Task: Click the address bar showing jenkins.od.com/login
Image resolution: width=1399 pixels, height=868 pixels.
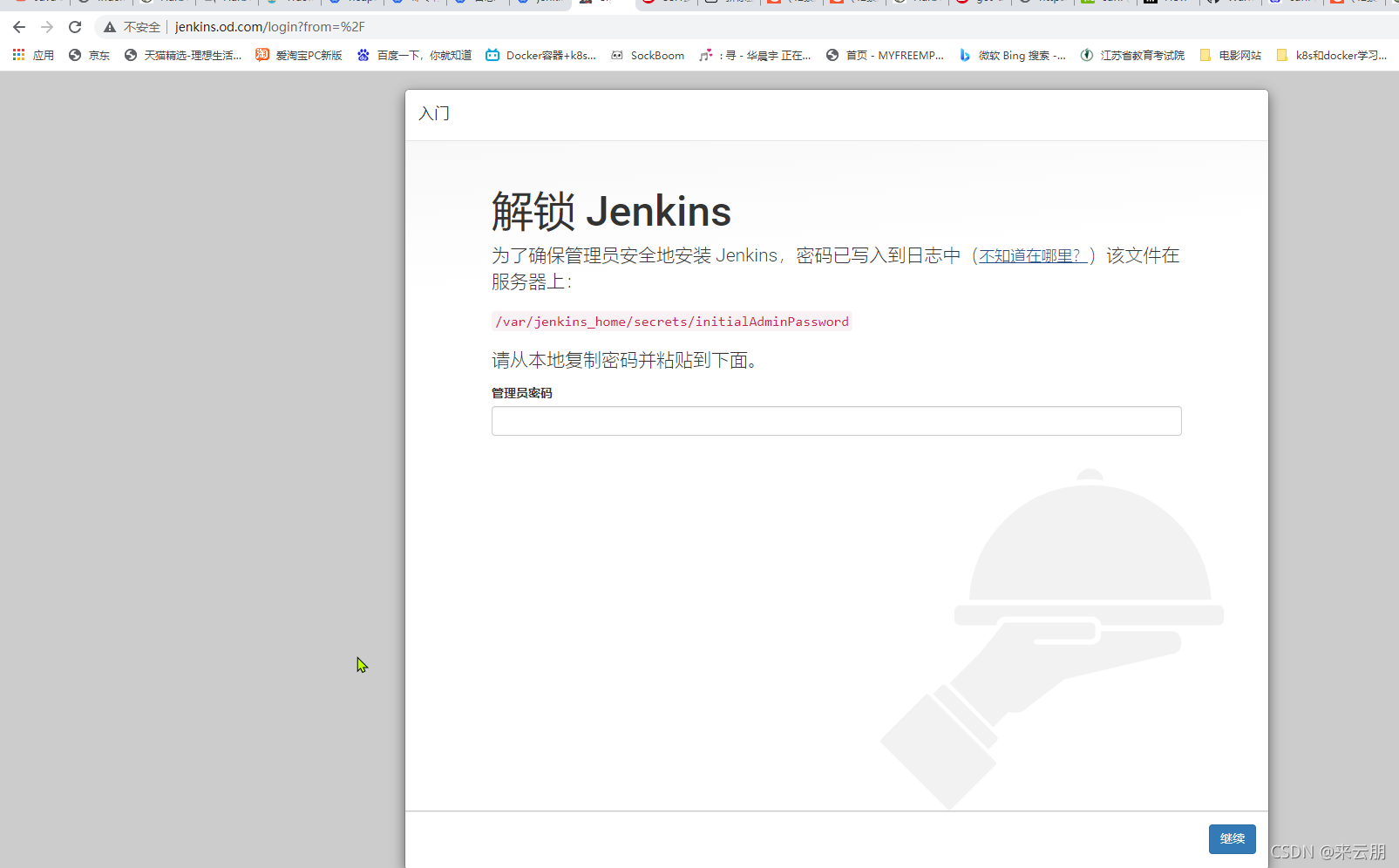Action: pyautogui.click(x=269, y=27)
